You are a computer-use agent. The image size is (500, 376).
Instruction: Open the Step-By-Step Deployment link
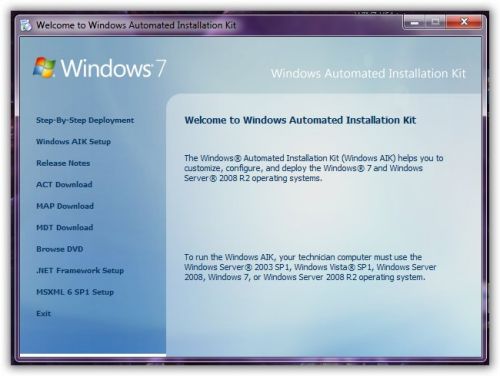click(85, 120)
